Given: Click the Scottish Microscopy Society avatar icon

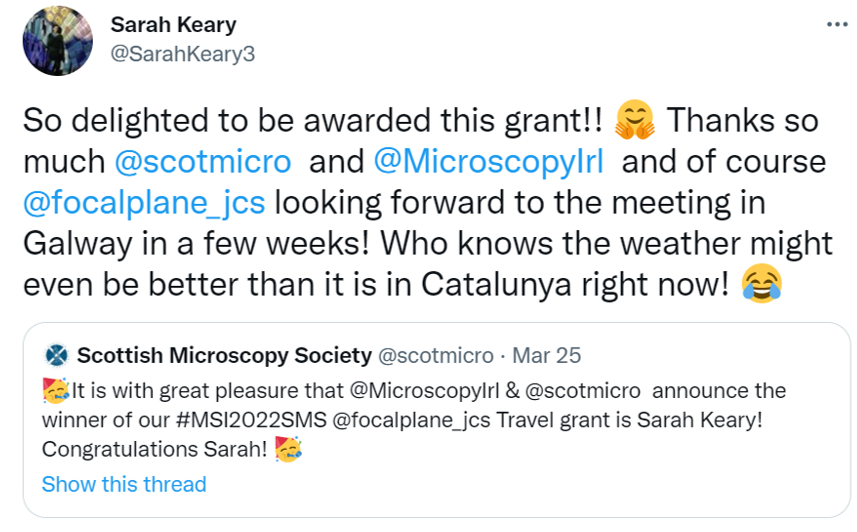Looking at the screenshot, I should pyautogui.click(x=56, y=355).
